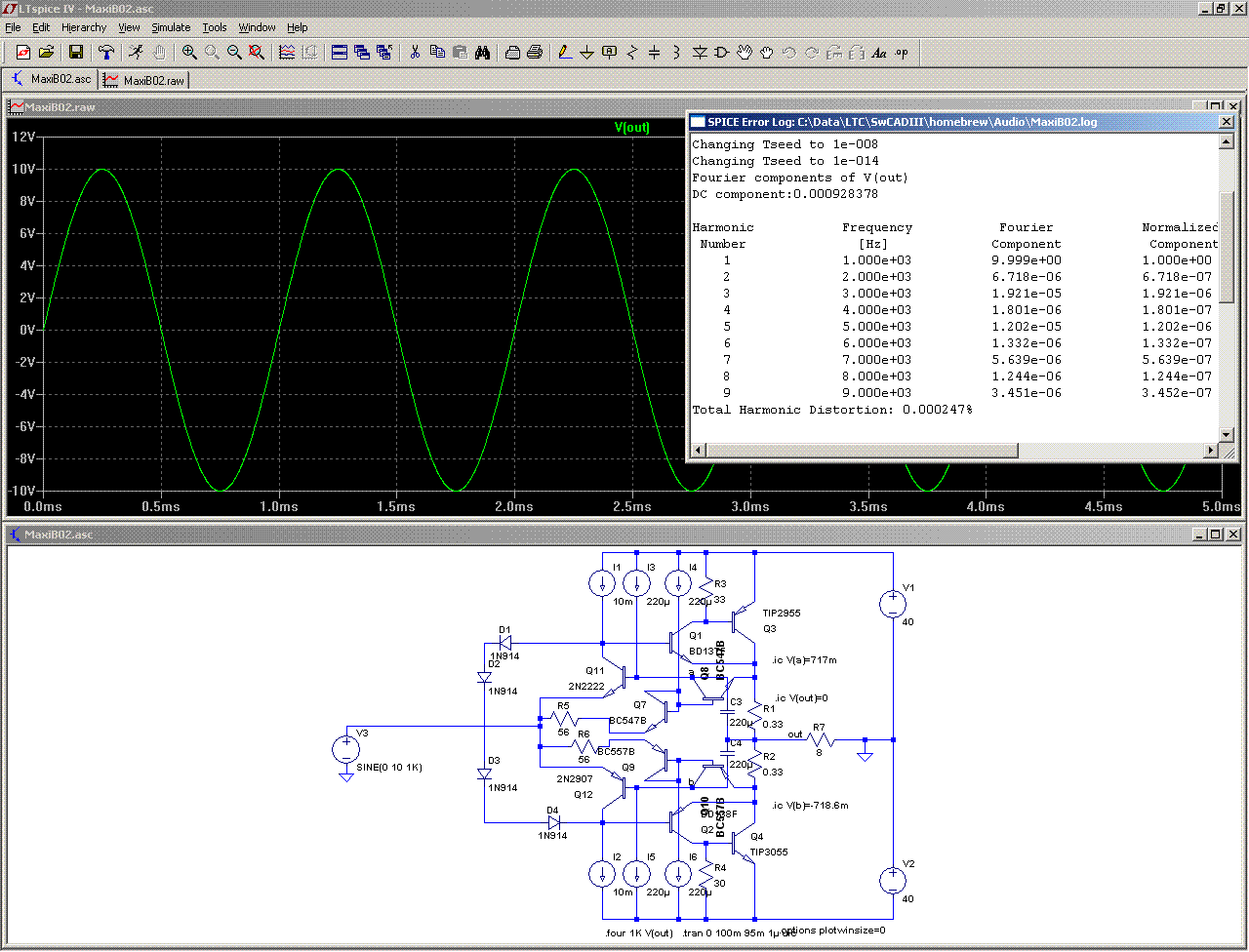
Task: Select the Resistor component tool
Action: [x=632, y=53]
